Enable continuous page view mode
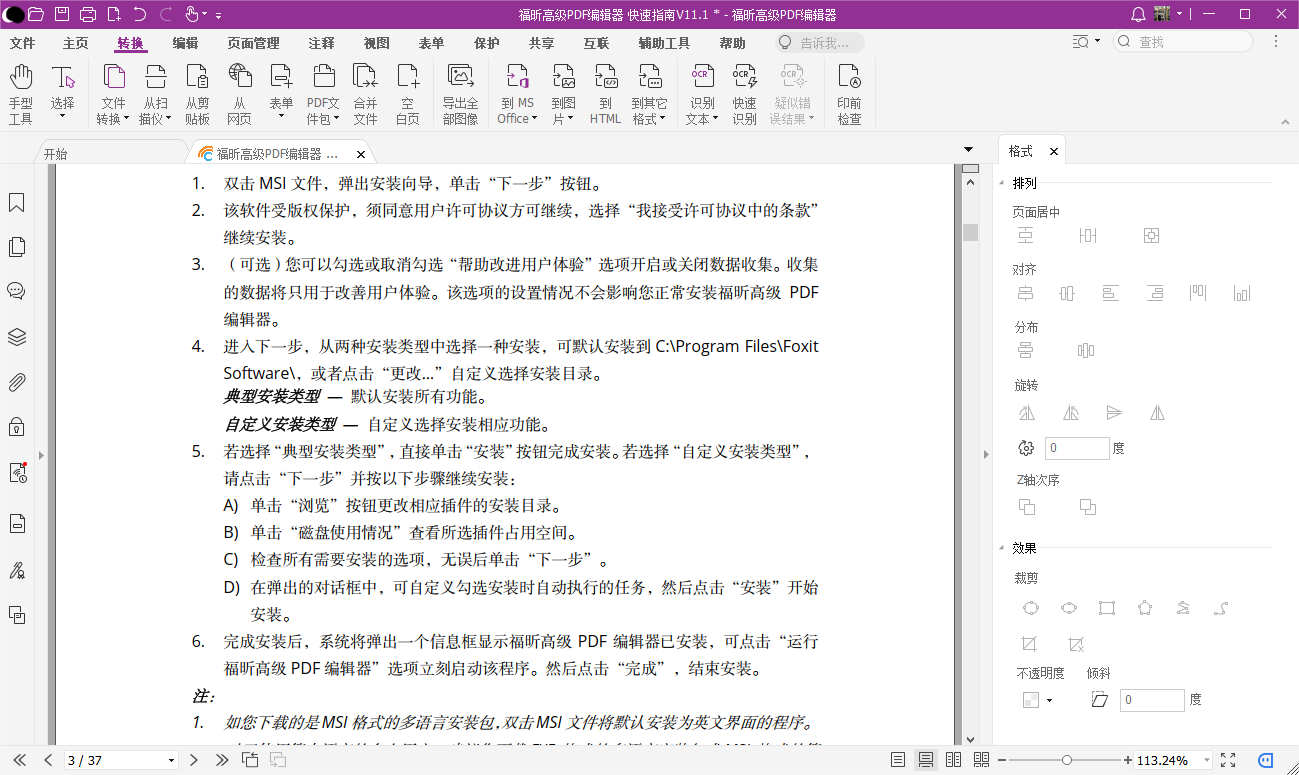The image size is (1299, 775). coord(926,760)
